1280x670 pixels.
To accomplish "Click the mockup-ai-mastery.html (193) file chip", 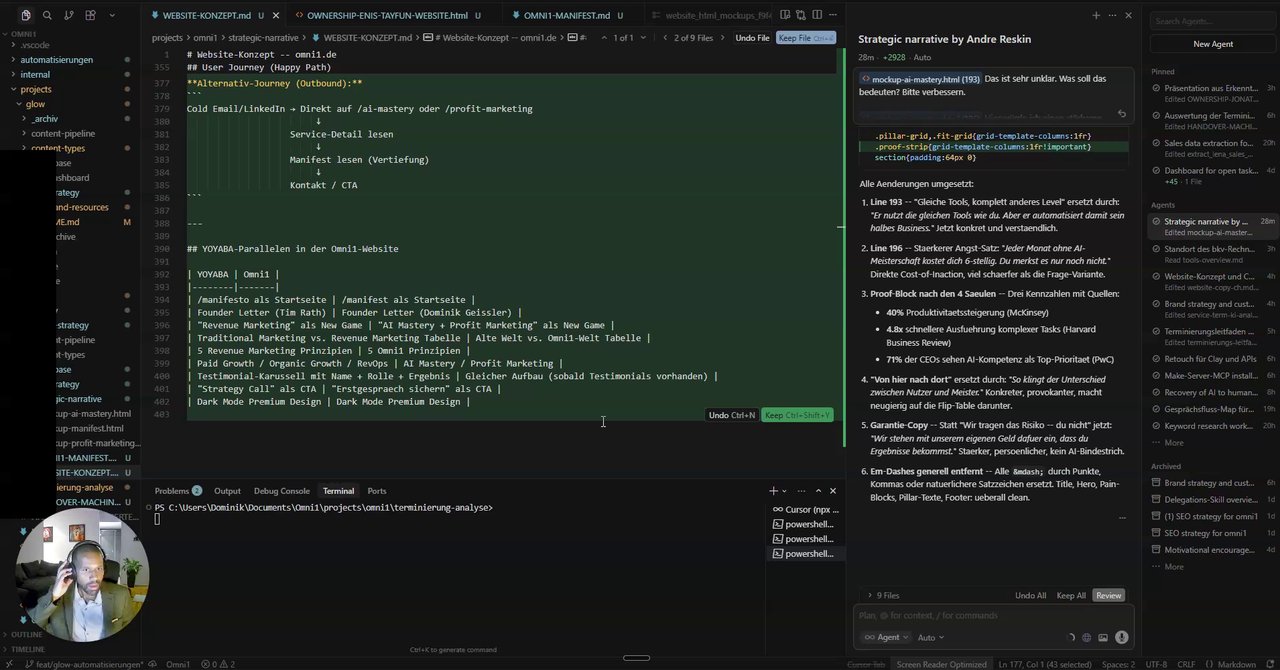I will point(920,79).
